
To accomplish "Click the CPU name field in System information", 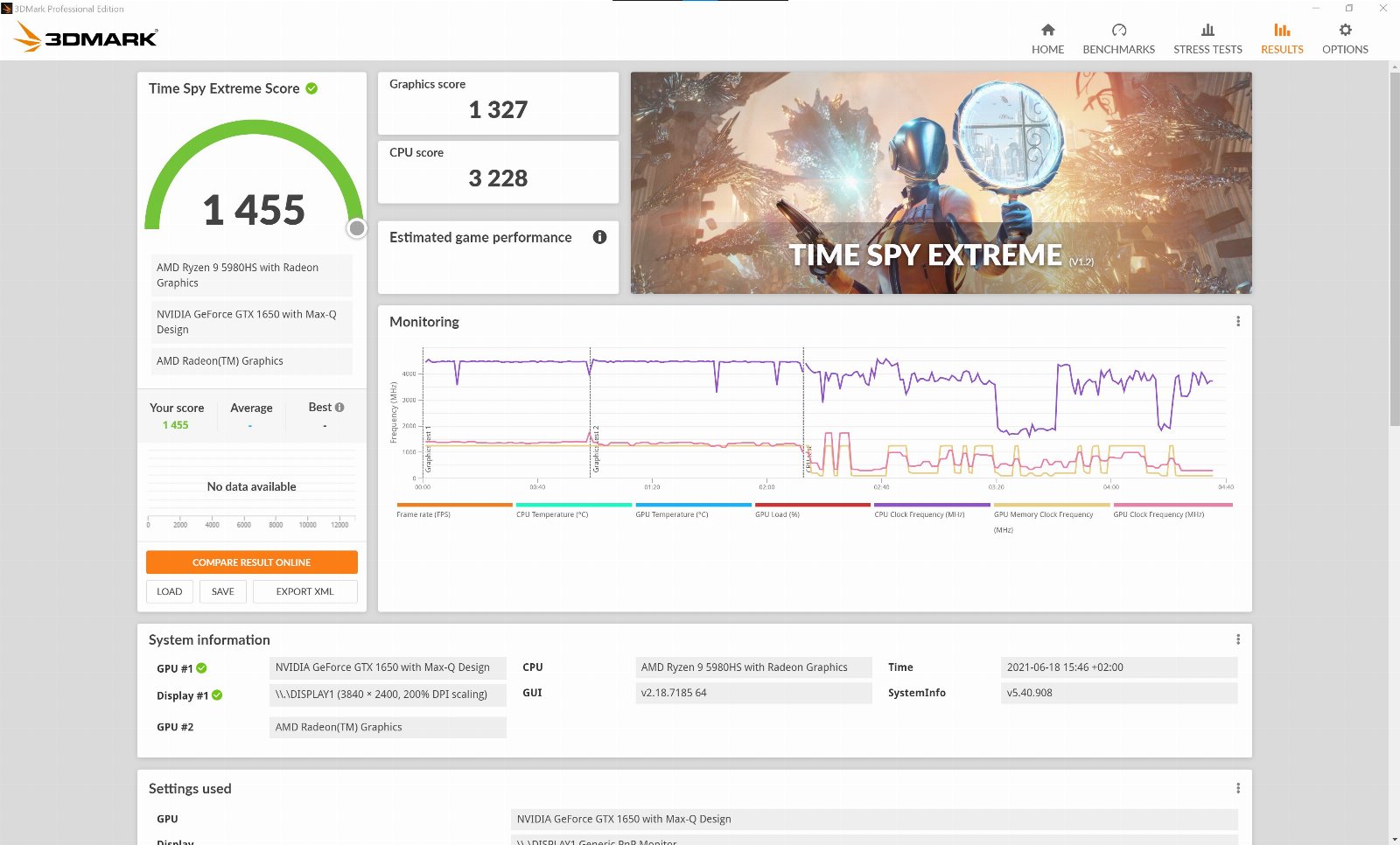I will point(753,667).
